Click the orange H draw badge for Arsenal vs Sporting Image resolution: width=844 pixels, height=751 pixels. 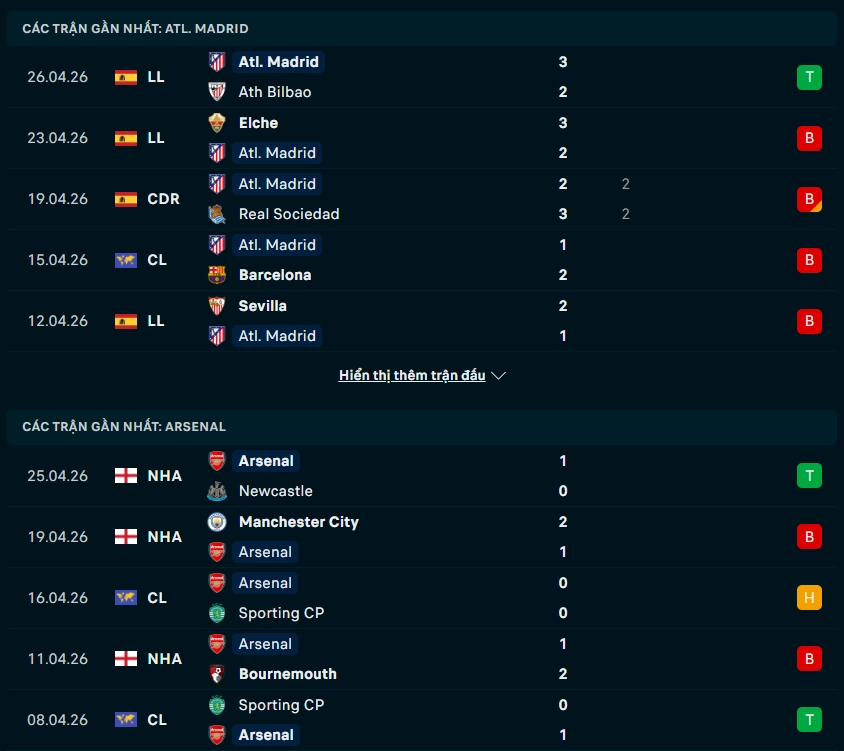(809, 597)
